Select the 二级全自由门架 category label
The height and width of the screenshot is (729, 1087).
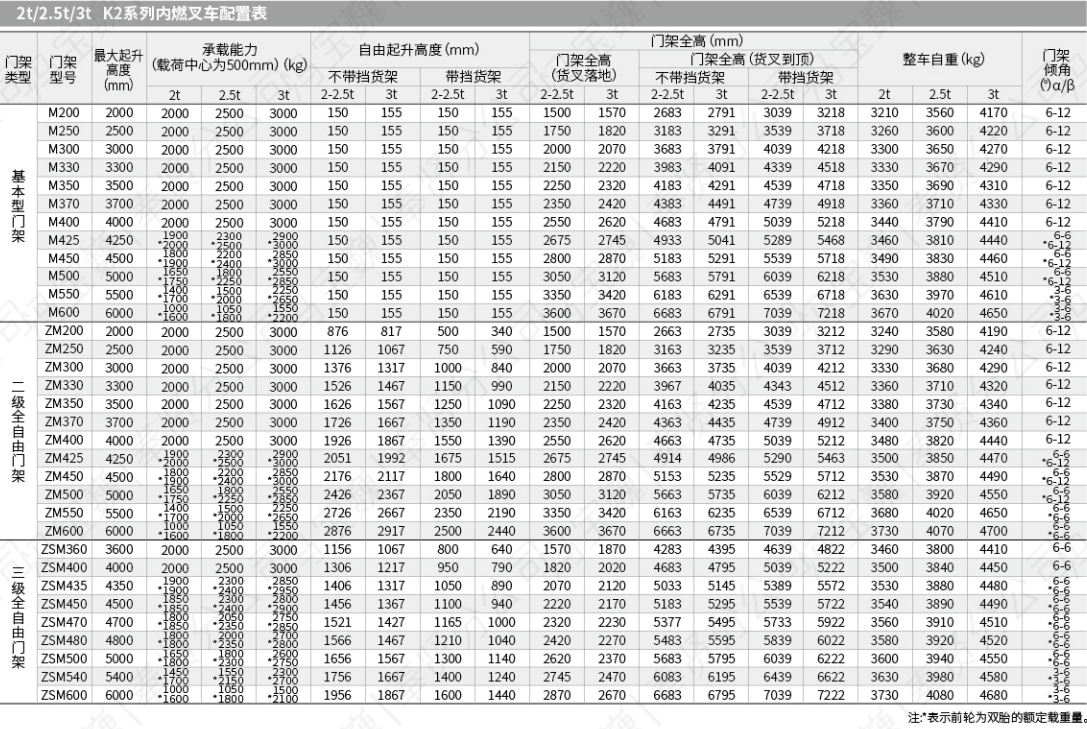17,431
